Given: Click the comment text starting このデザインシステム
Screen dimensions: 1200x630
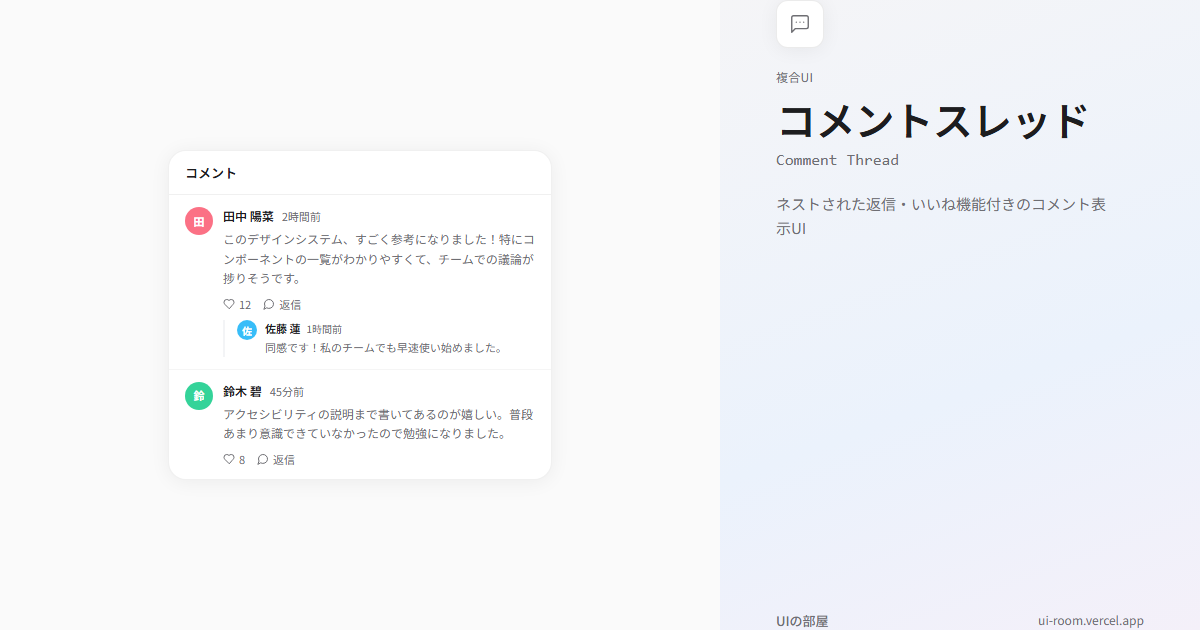Looking at the screenshot, I should click(x=379, y=259).
